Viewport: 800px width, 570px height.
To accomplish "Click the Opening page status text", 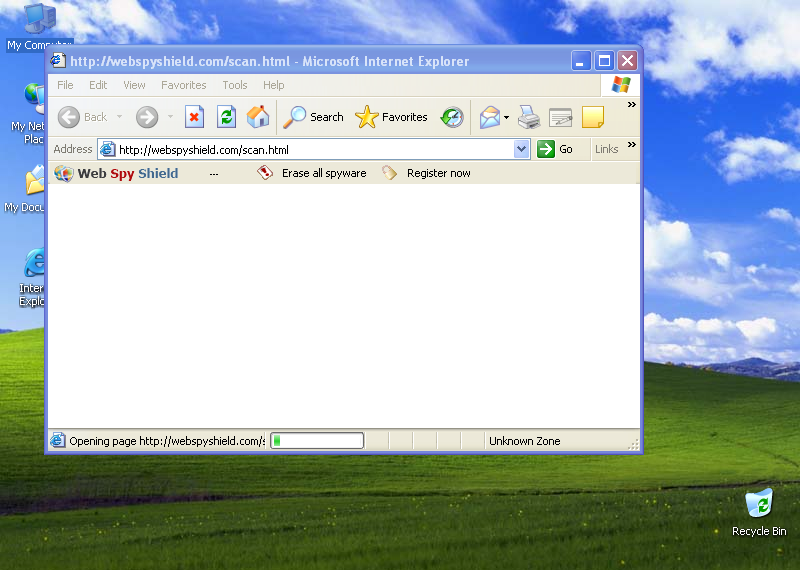I will click(167, 441).
